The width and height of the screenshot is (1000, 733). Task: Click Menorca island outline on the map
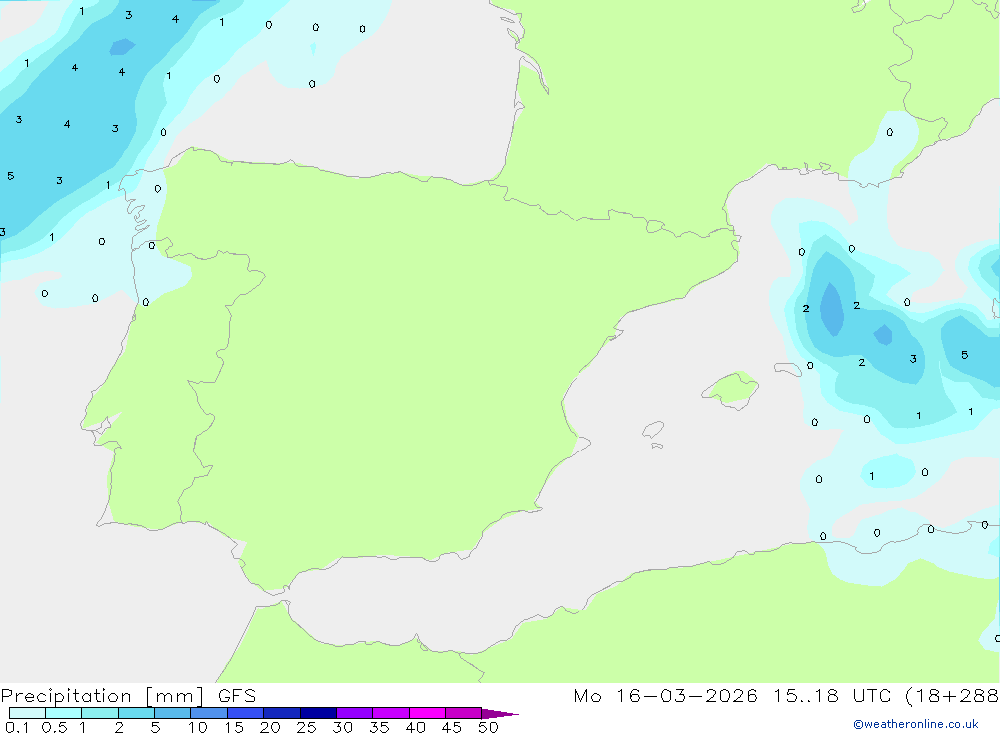click(788, 369)
